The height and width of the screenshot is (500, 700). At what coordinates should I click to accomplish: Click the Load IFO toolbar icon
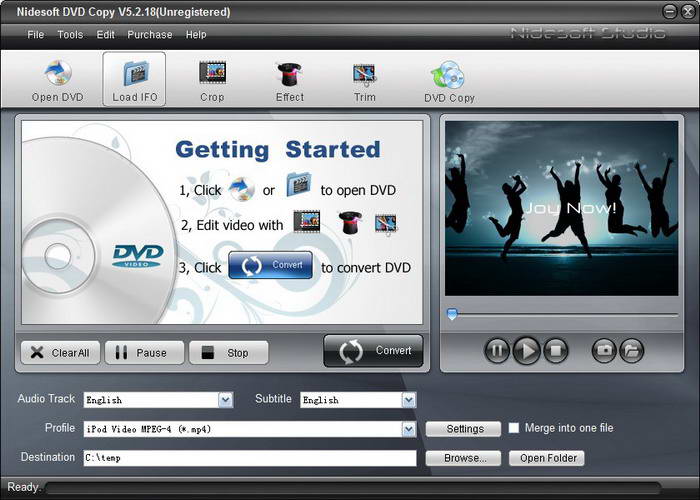[x=134, y=79]
